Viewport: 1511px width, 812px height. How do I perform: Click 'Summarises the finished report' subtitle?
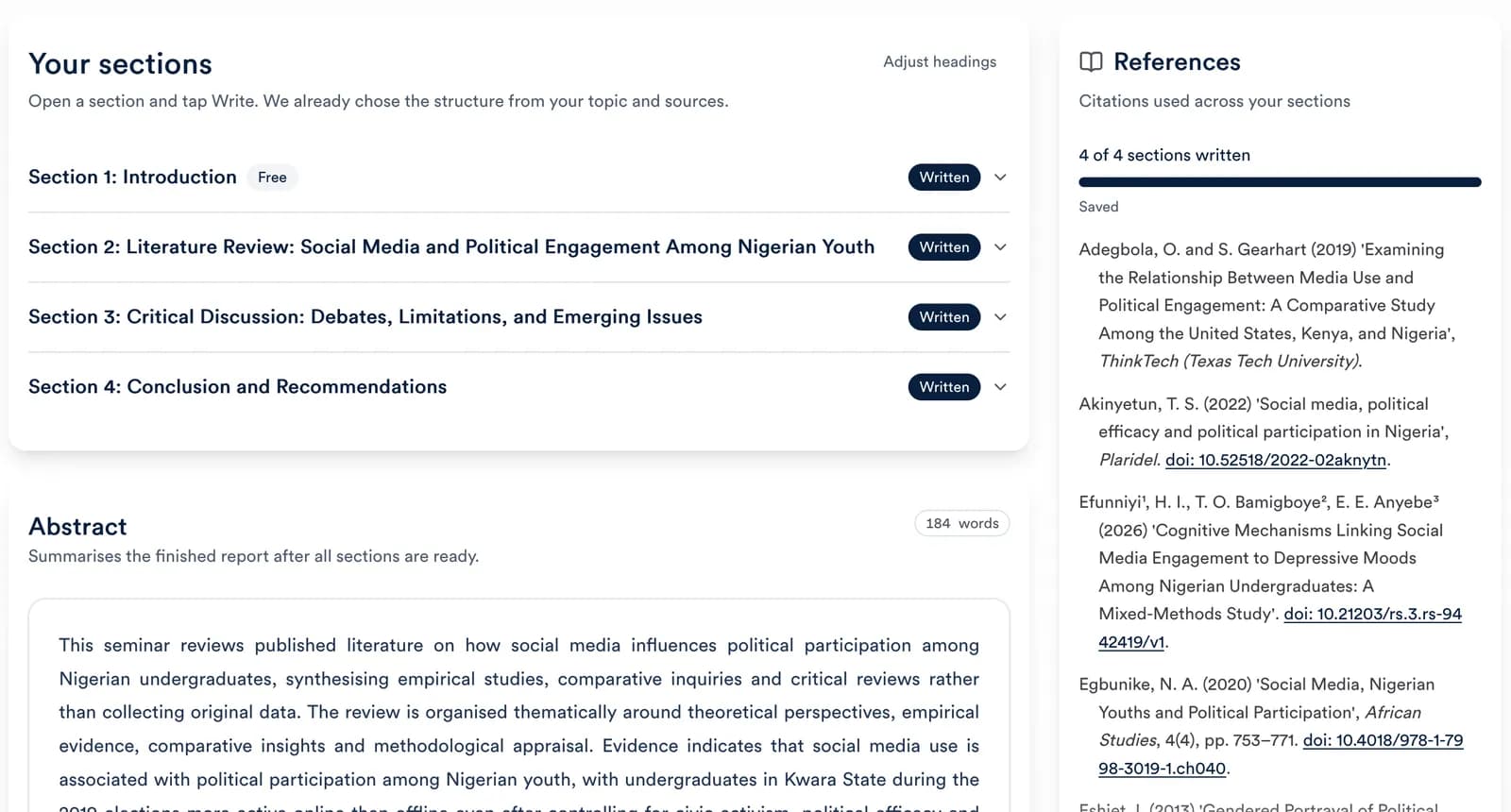253,556
